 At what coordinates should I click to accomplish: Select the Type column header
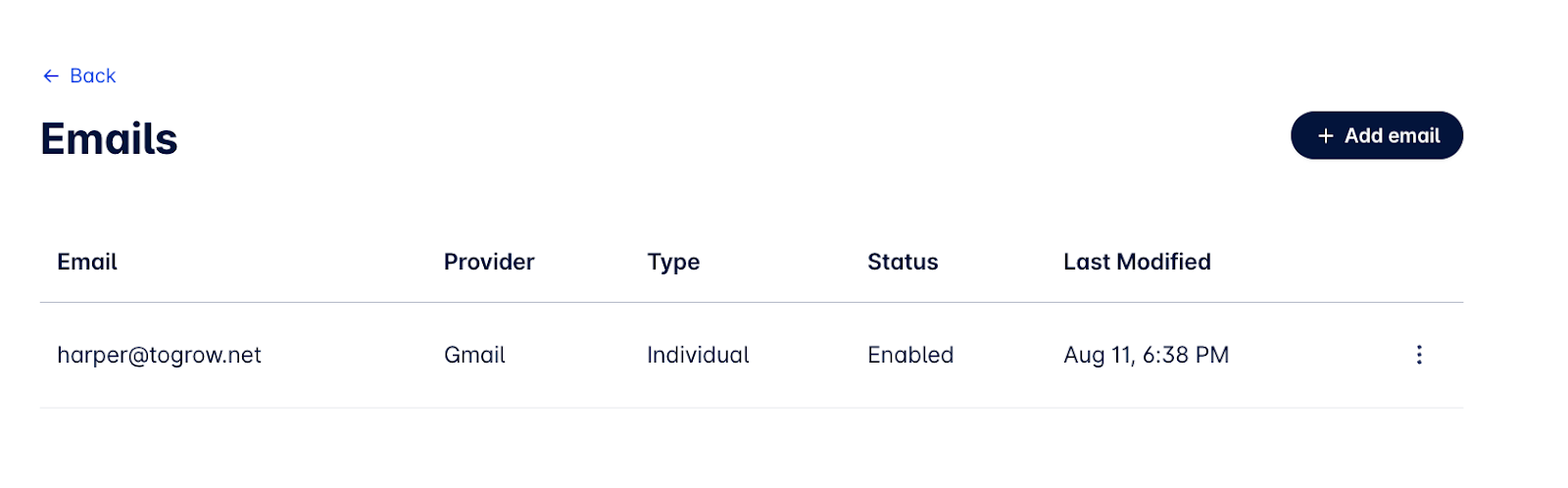[x=673, y=262]
